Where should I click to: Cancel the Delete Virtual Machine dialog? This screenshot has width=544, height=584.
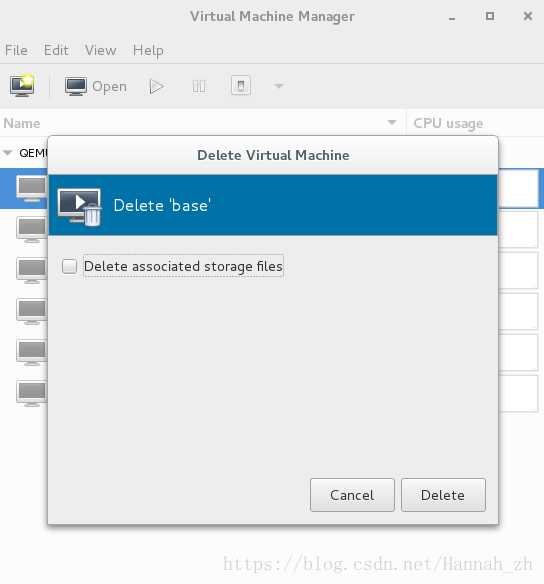352,495
